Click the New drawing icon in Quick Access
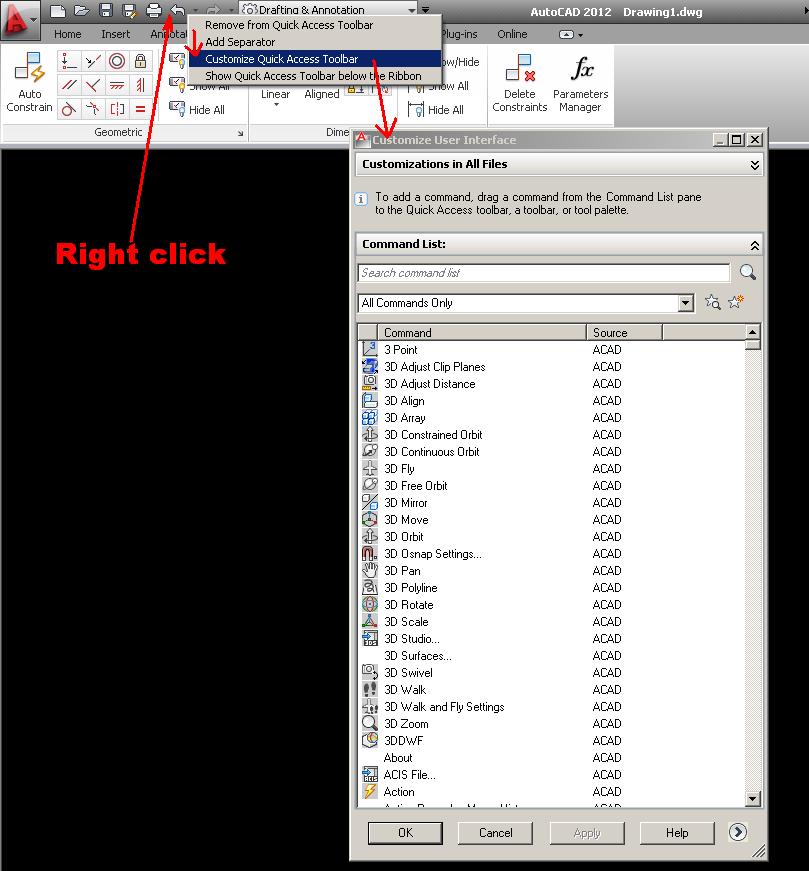This screenshot has width=809, height=871. (x=58, y=11)
